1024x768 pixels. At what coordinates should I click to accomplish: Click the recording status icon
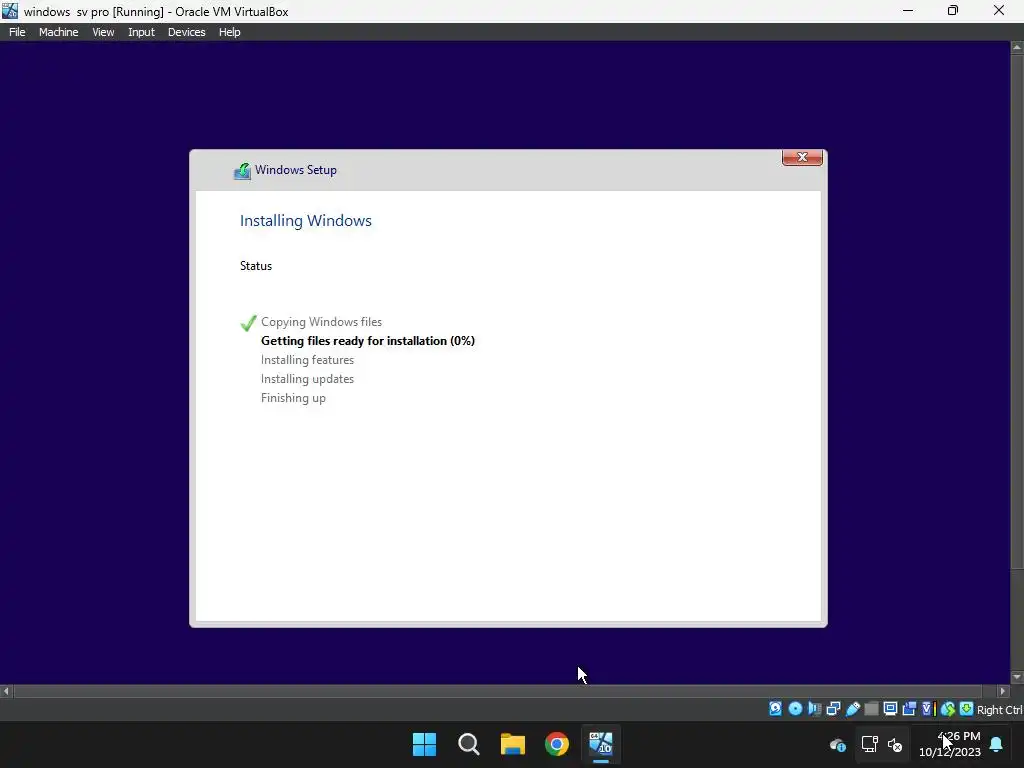click(x=908, y=709)
